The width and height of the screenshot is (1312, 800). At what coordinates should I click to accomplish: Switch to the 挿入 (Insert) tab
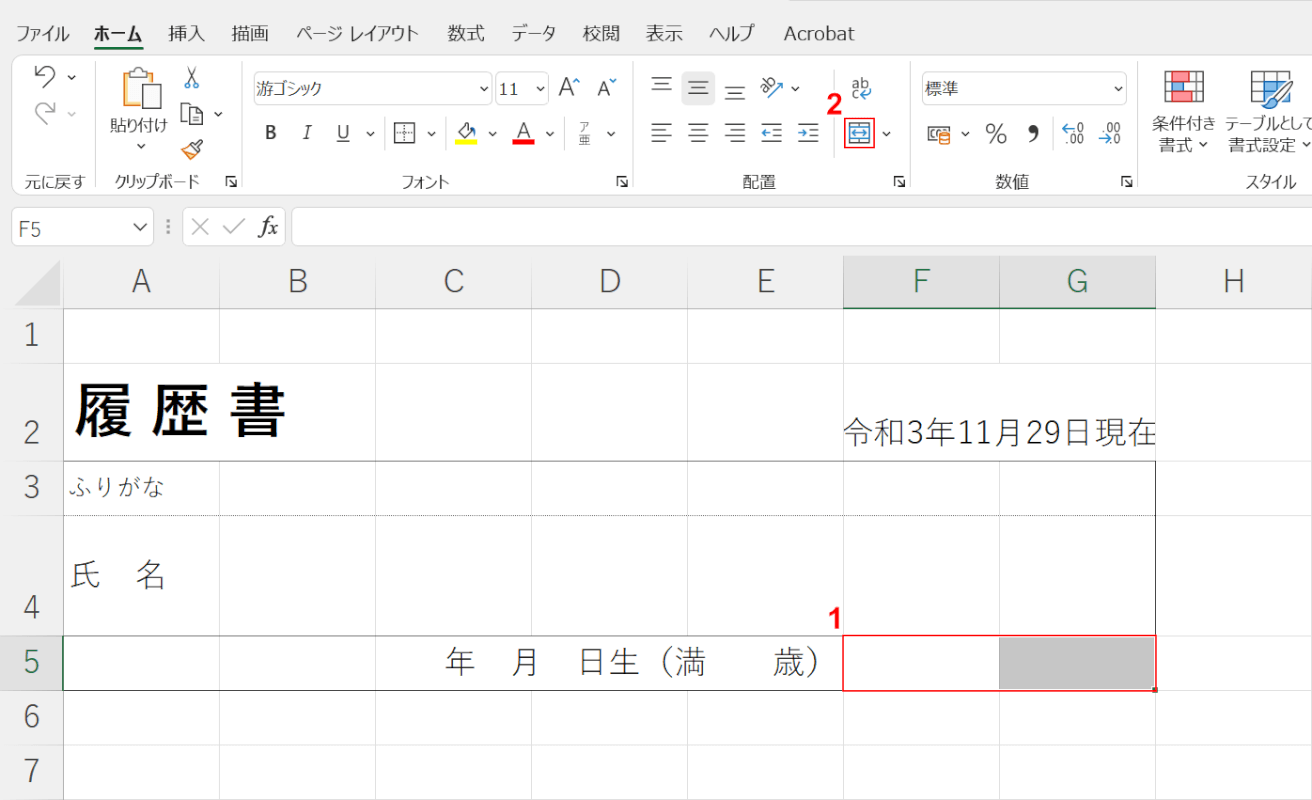(186, 33)
